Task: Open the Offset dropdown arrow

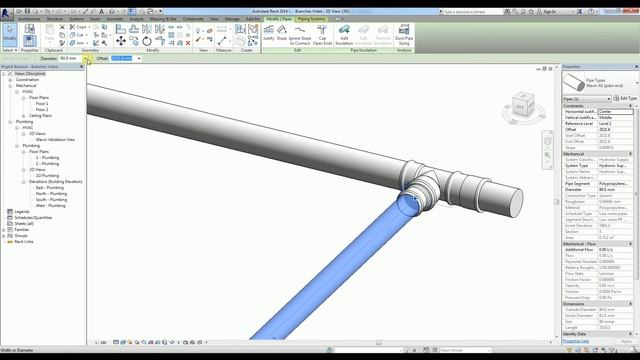Action: (139, 58)
